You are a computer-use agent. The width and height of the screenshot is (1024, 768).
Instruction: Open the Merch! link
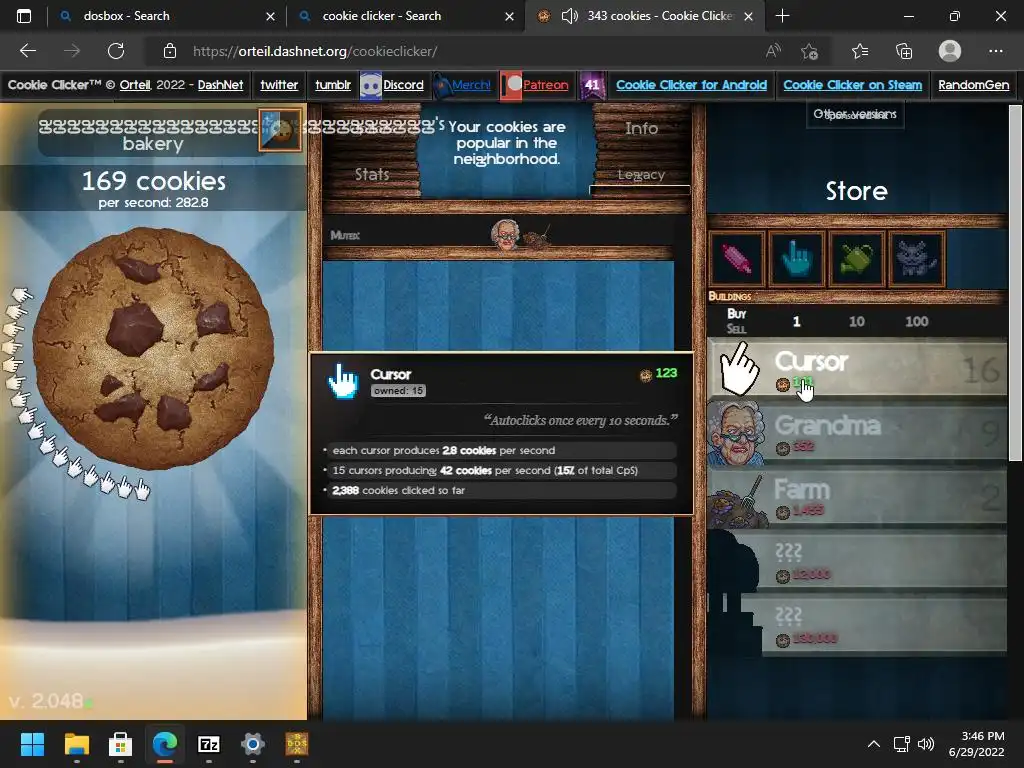tap(471, 85)
